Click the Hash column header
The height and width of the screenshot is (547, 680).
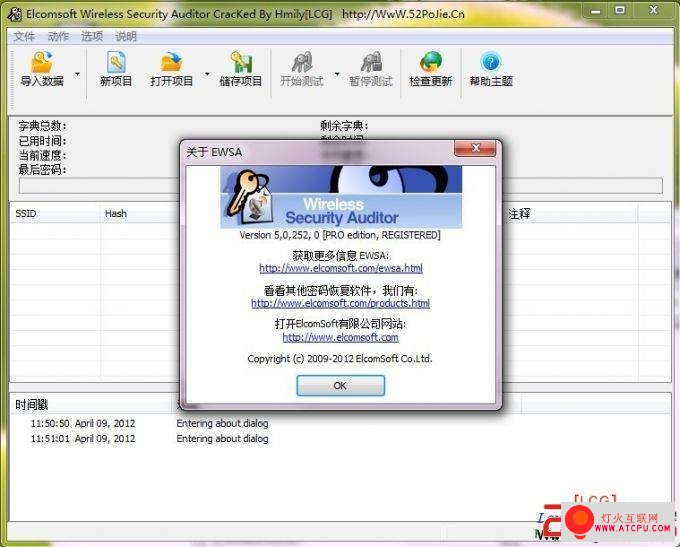tap(140, 213)
